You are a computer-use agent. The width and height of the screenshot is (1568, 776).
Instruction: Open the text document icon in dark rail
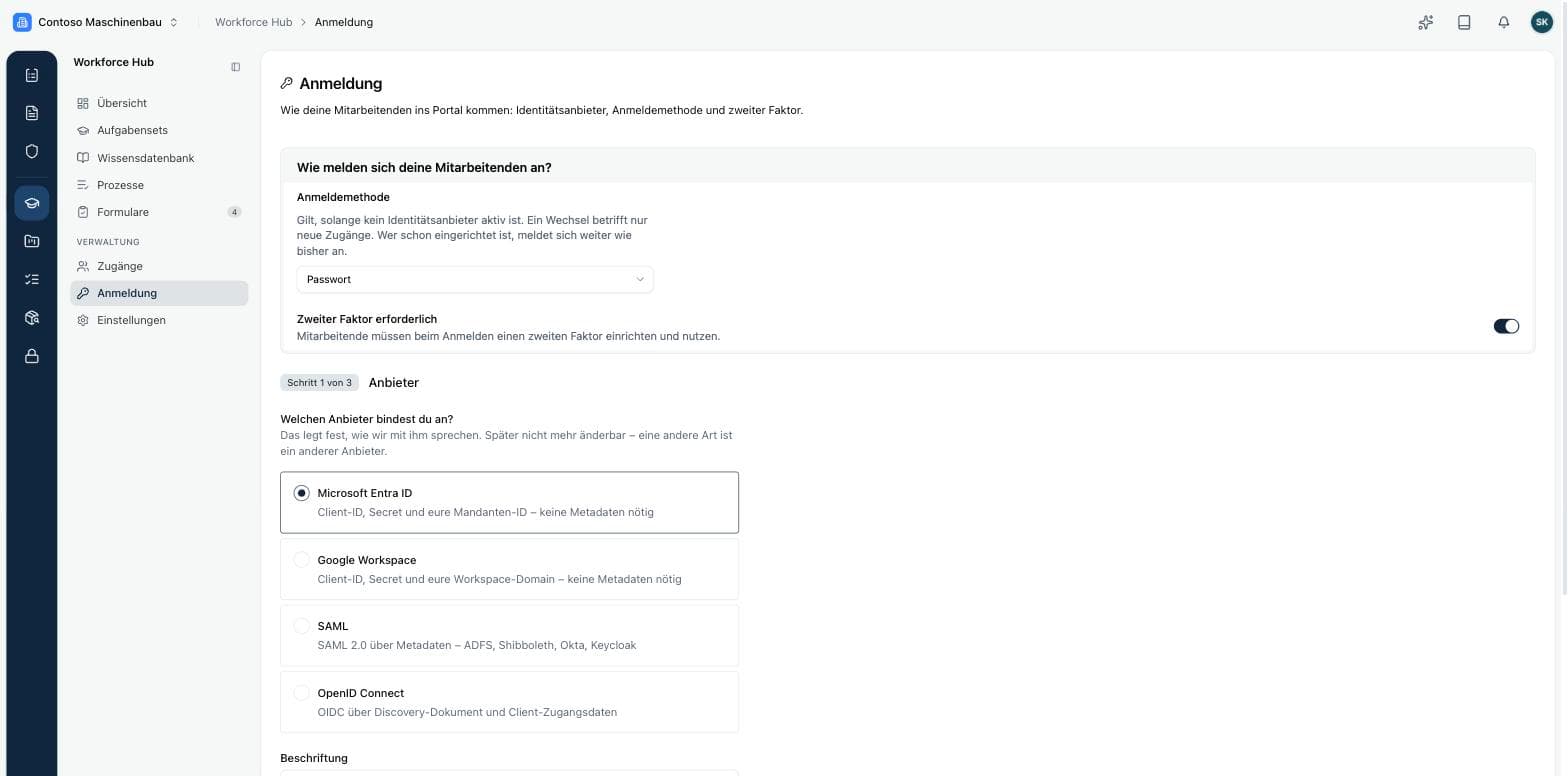(x=31, y=113)
